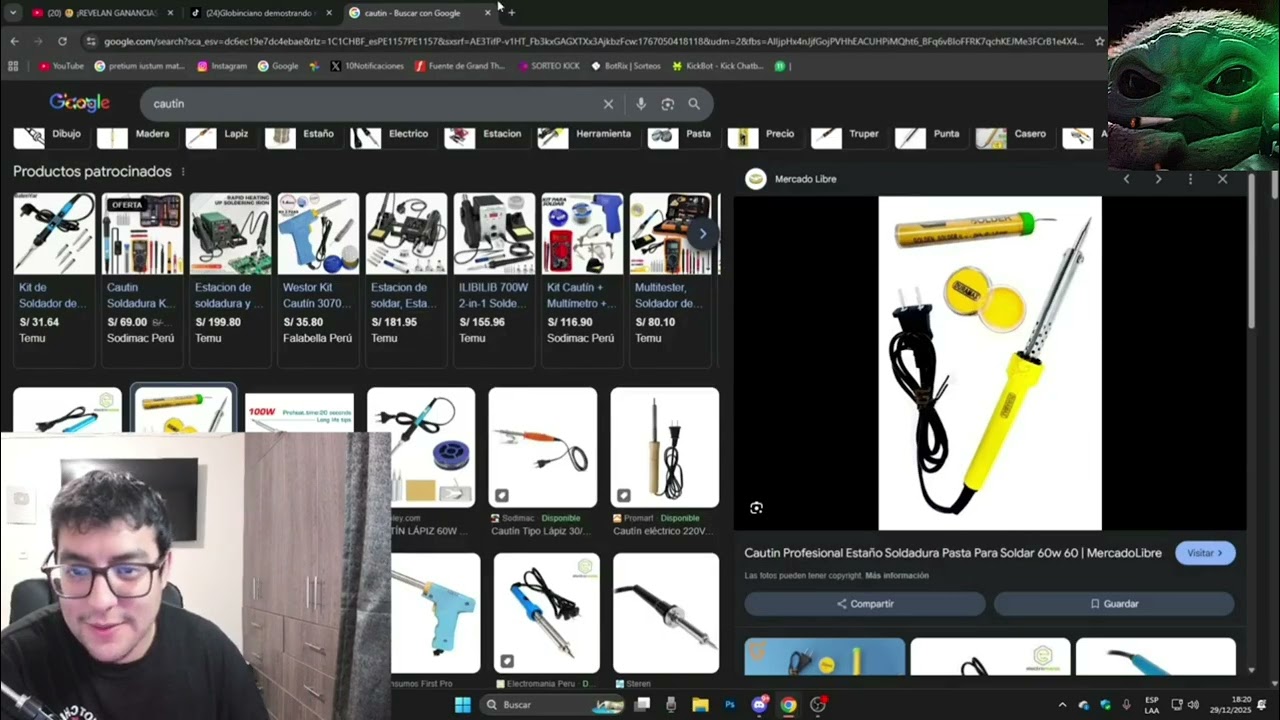1280x720 pixels.
Task: Filter images by Madera chip
Action: point(136,134)
